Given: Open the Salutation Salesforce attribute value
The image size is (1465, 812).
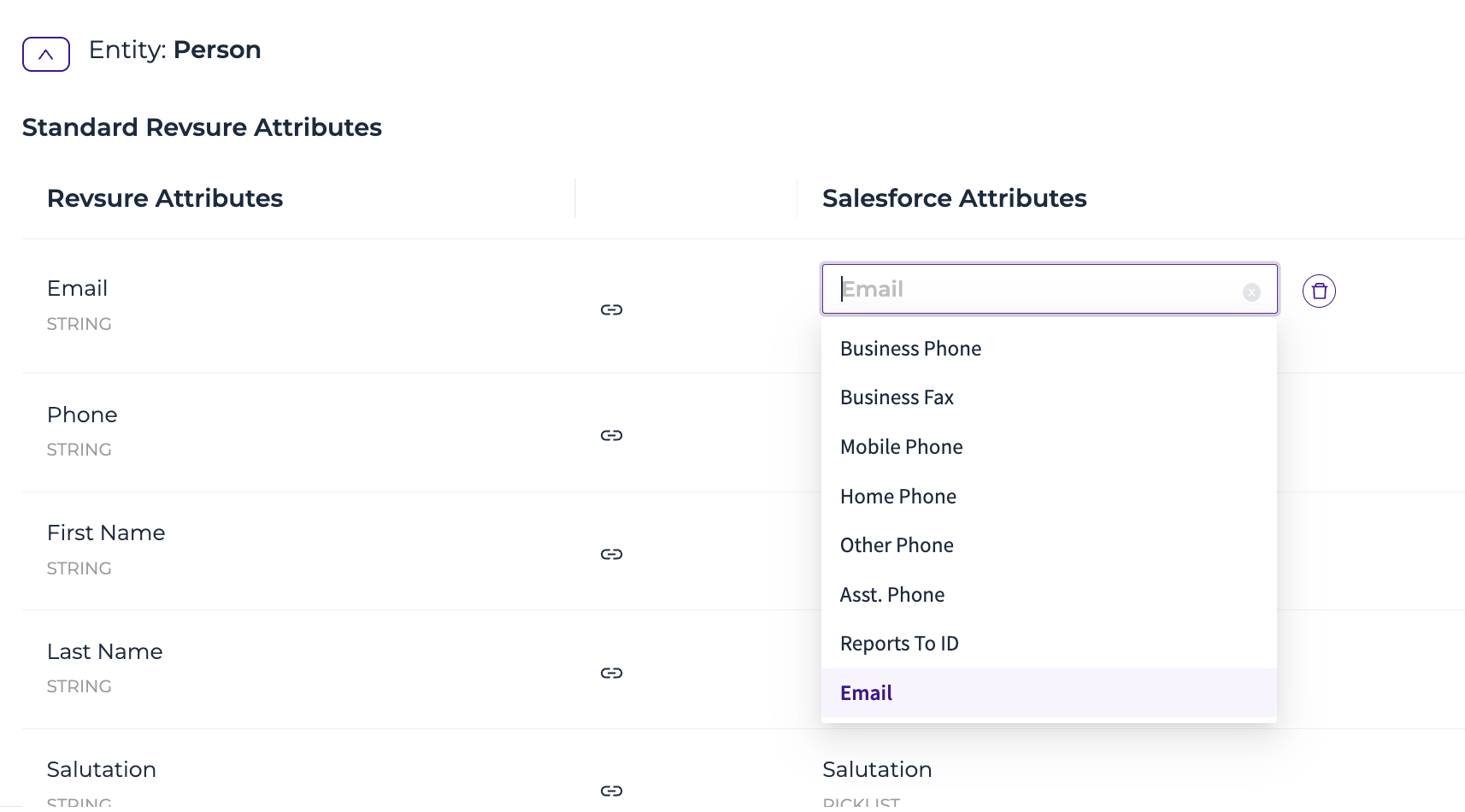Looking at the screenshot, I should click(x=877, y=769).
